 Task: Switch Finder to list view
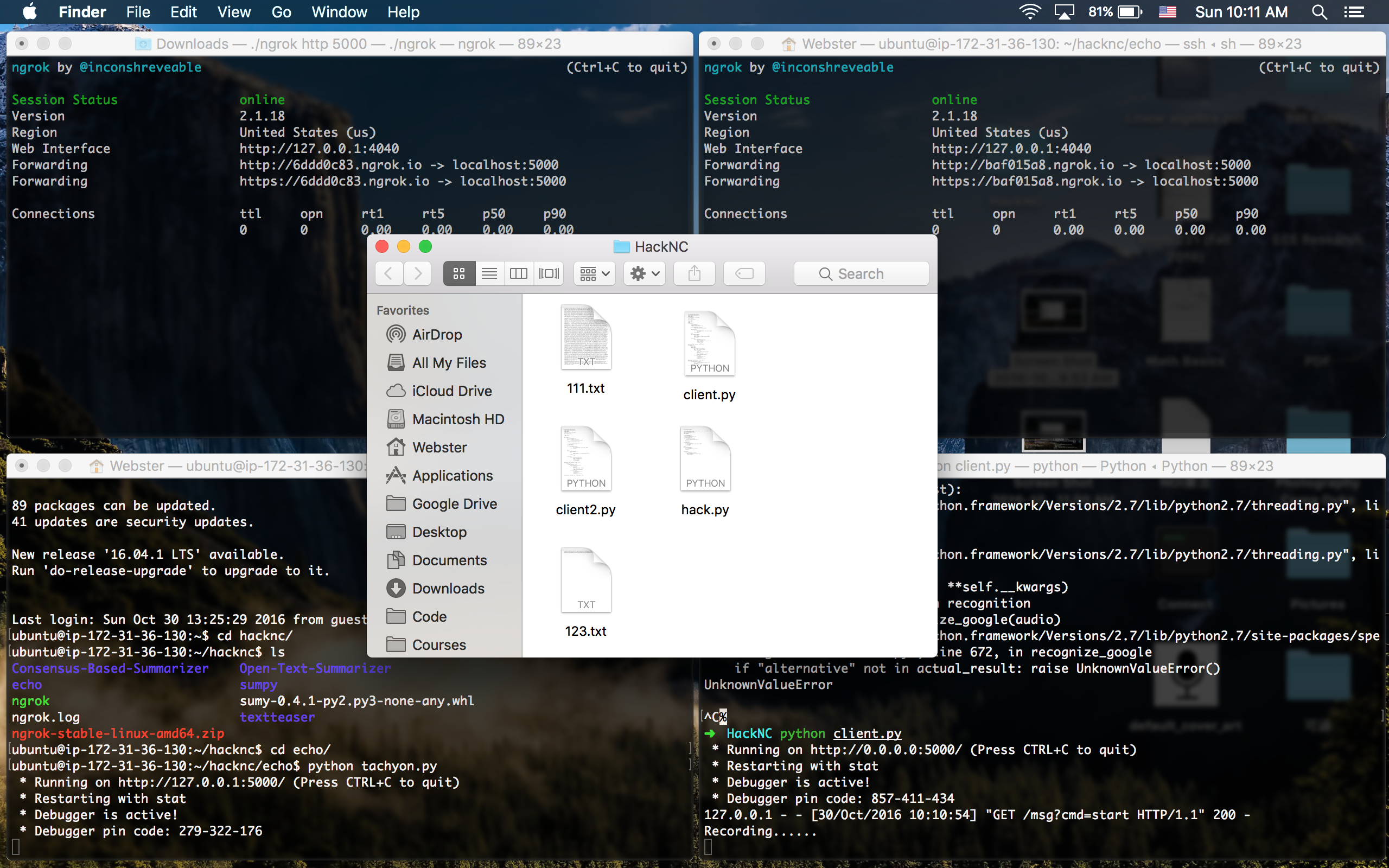pyautogui.click(x=489, y=273)
